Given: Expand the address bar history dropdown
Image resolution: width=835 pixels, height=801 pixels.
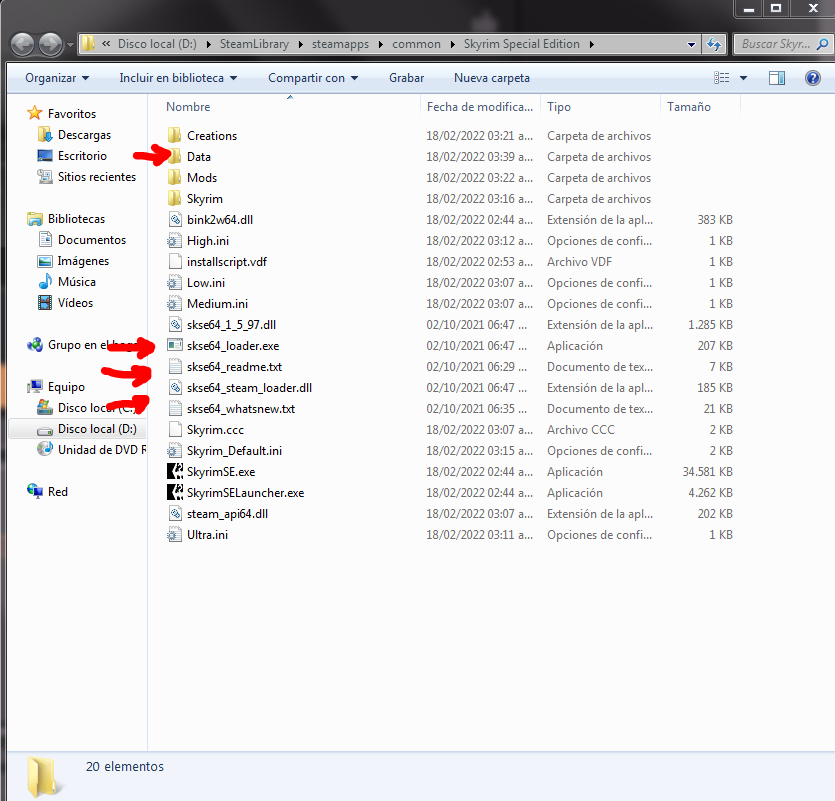Looking at the screenshot, I should (691, 44).
